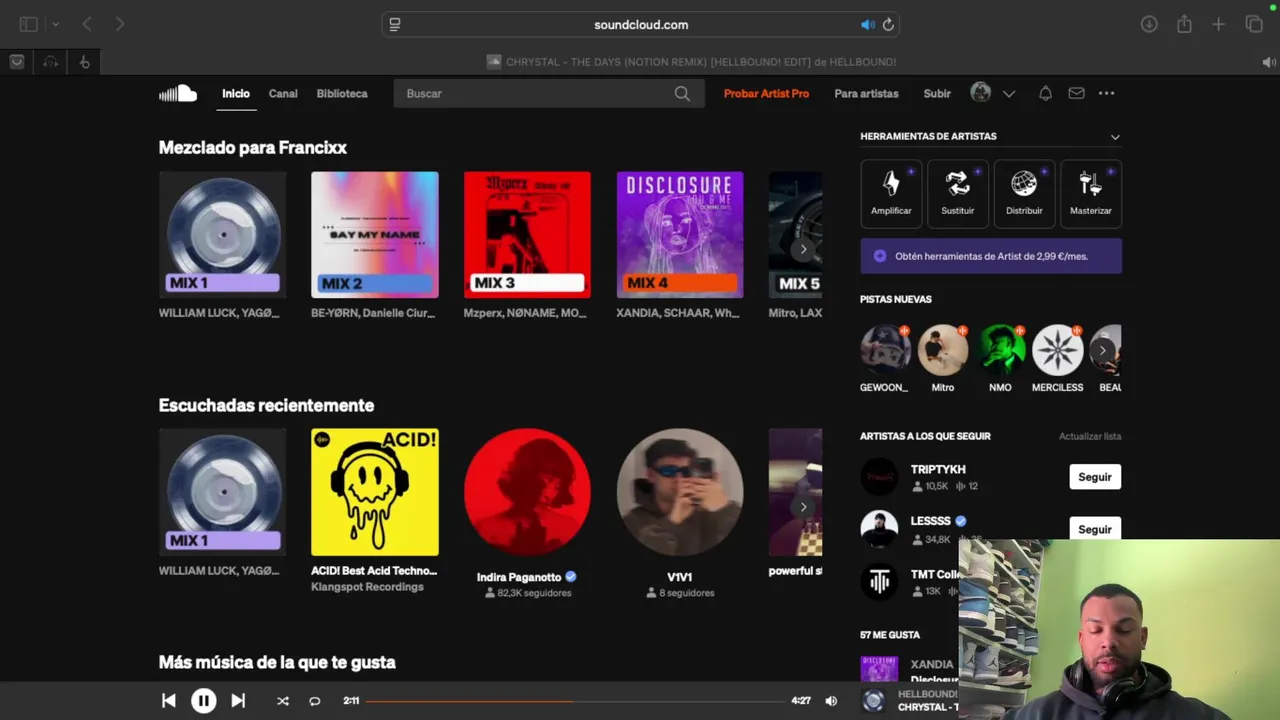Seek in the playback progress bar
This screenshot has width=1280, height=720.
pos(574,701)
